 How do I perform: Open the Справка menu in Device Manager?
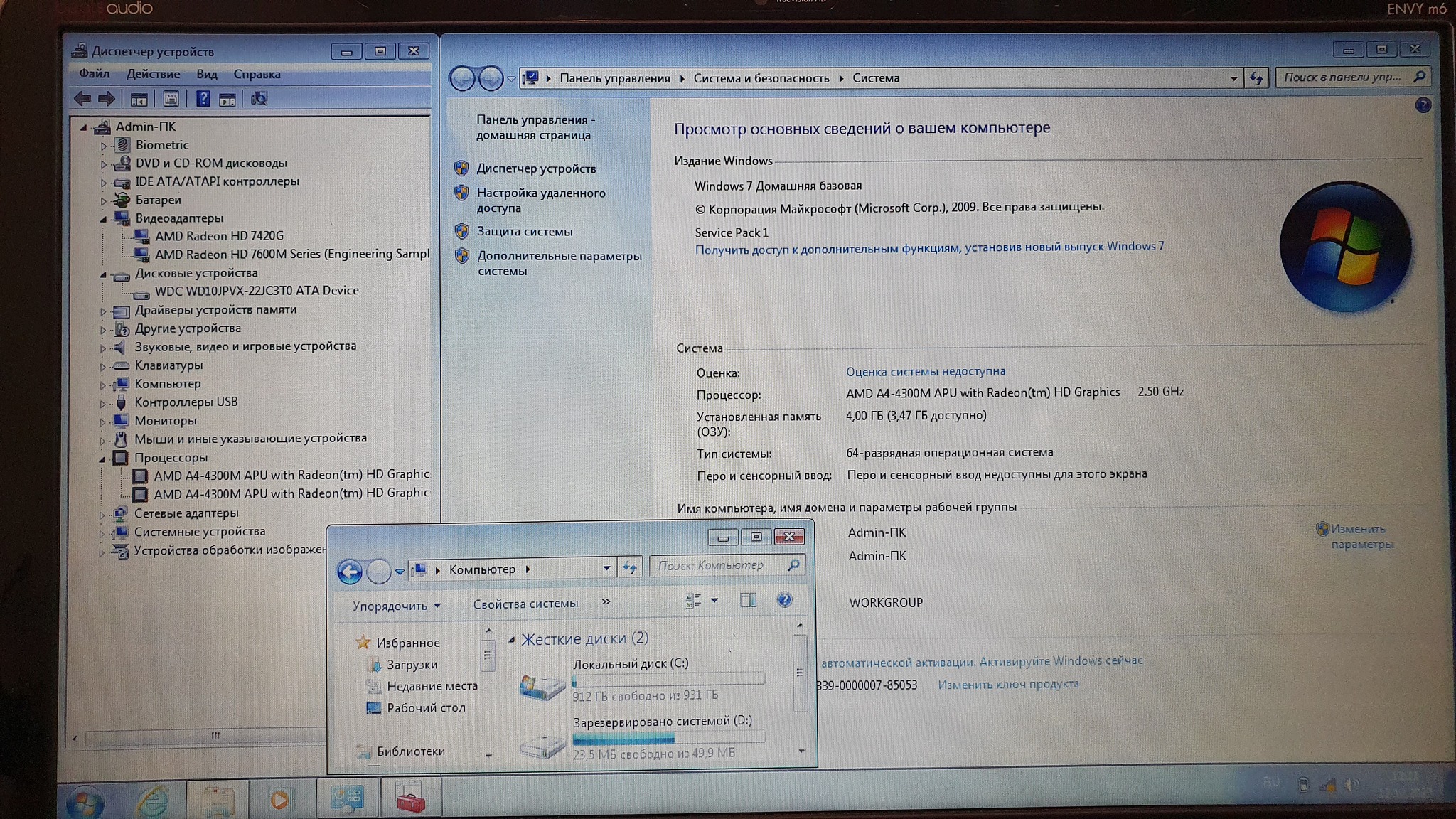[x=257, y=74]
